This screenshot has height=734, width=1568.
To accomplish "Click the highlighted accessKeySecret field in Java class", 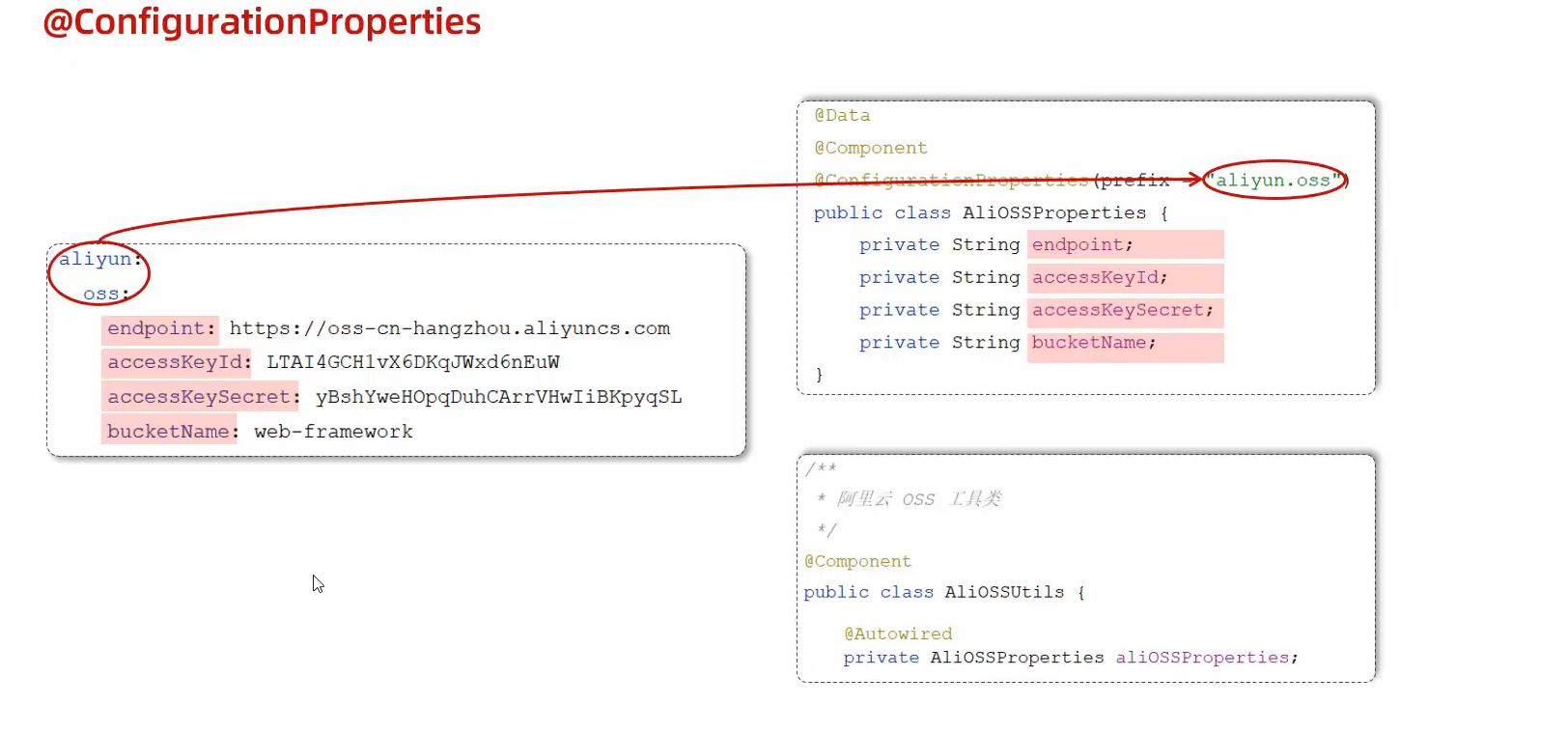I will click(1122, 310).
